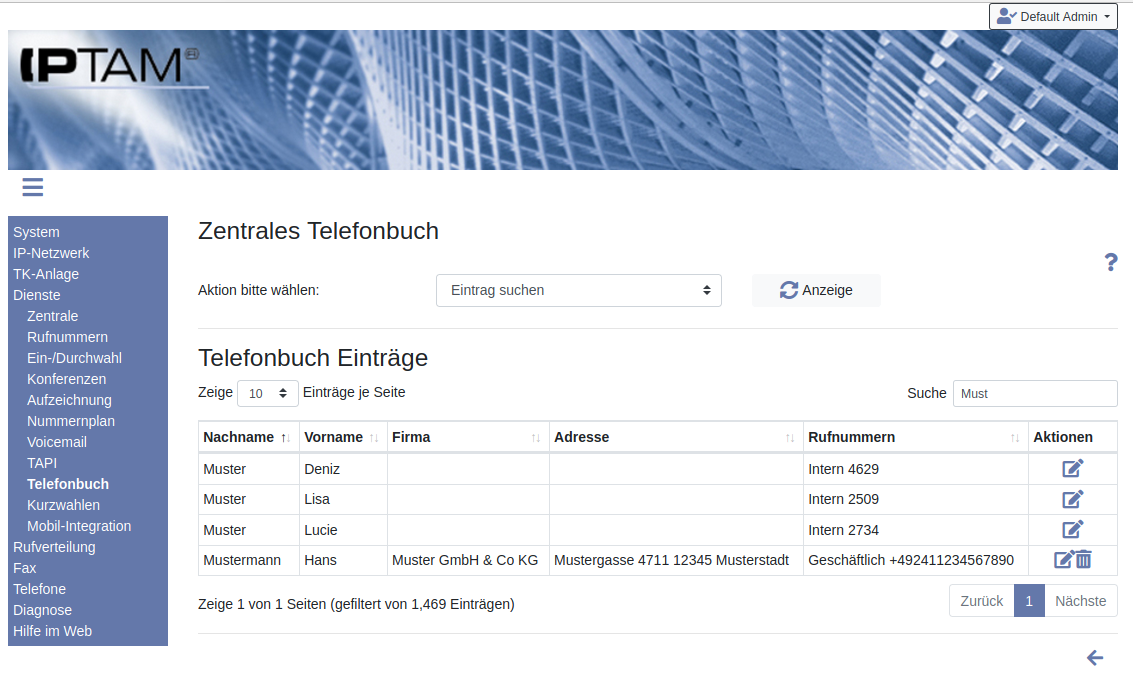Delete the Hans Mustermann entry
Screen dimensions: 1133x677
(x=1084, y=560)
